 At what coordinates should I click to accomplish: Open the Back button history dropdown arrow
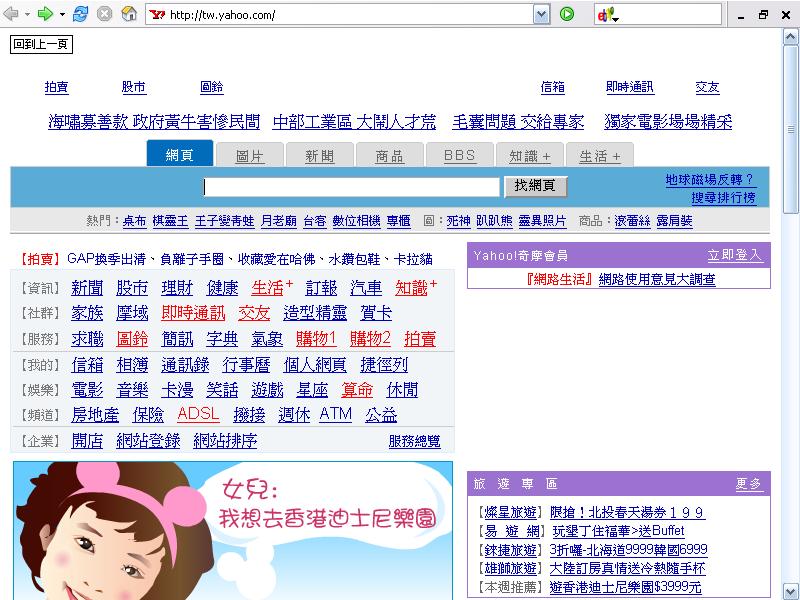coord(27,14)
